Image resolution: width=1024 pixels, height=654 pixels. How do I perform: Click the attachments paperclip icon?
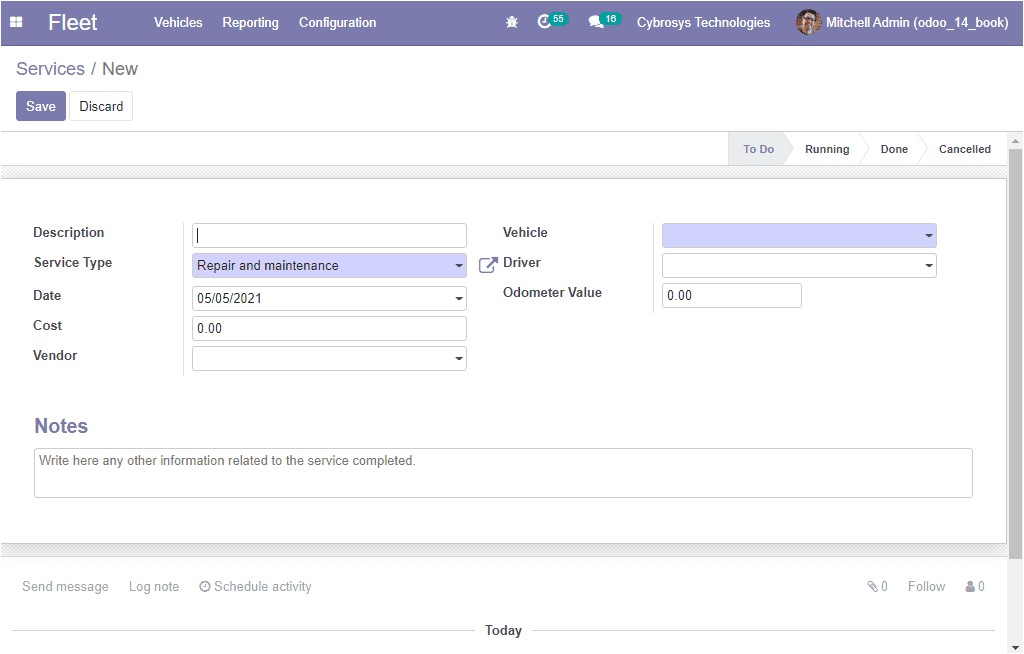(872, 586)
